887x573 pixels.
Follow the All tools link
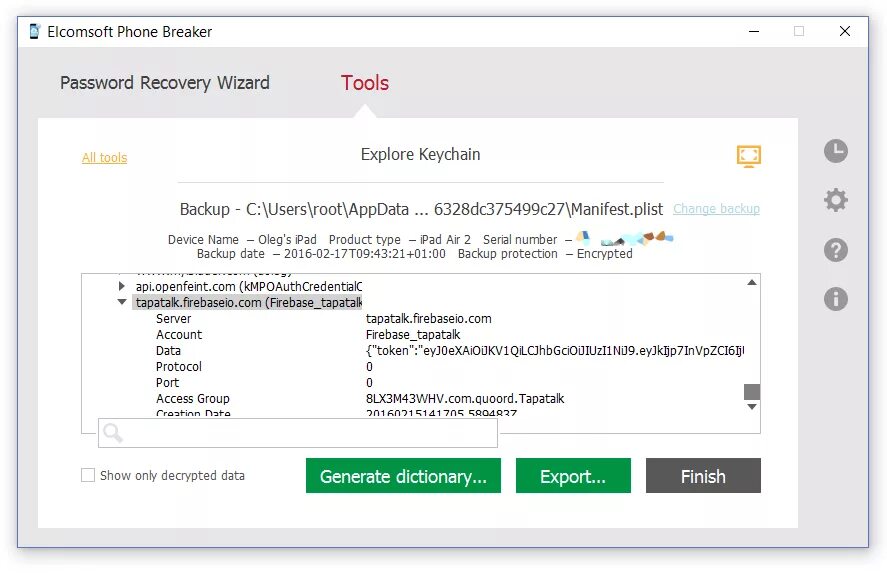click(x=105, y=158)
